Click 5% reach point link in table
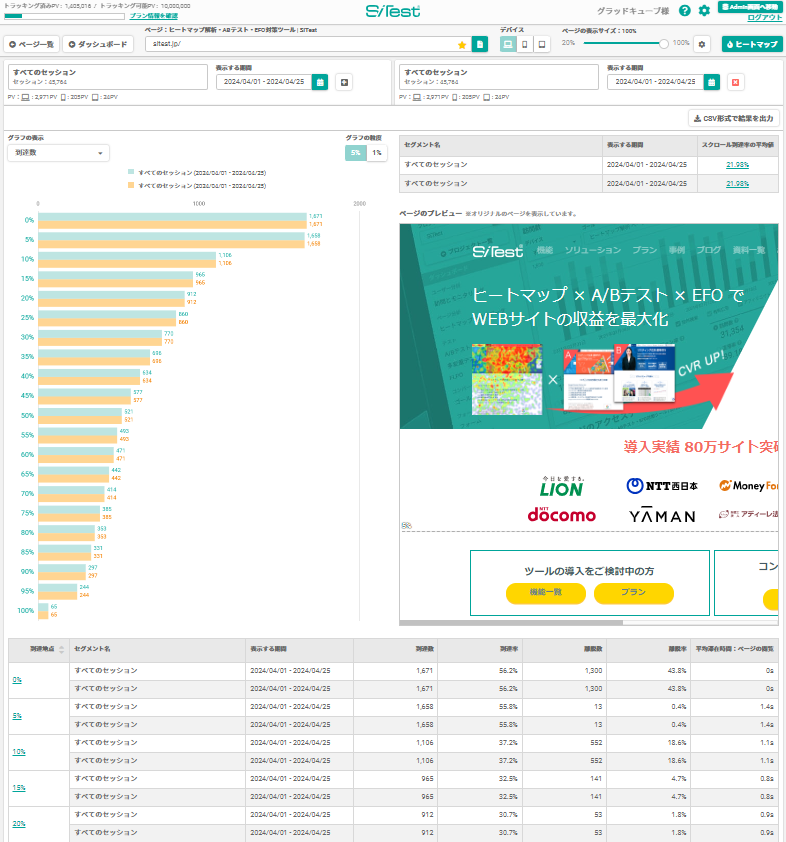 17,716
